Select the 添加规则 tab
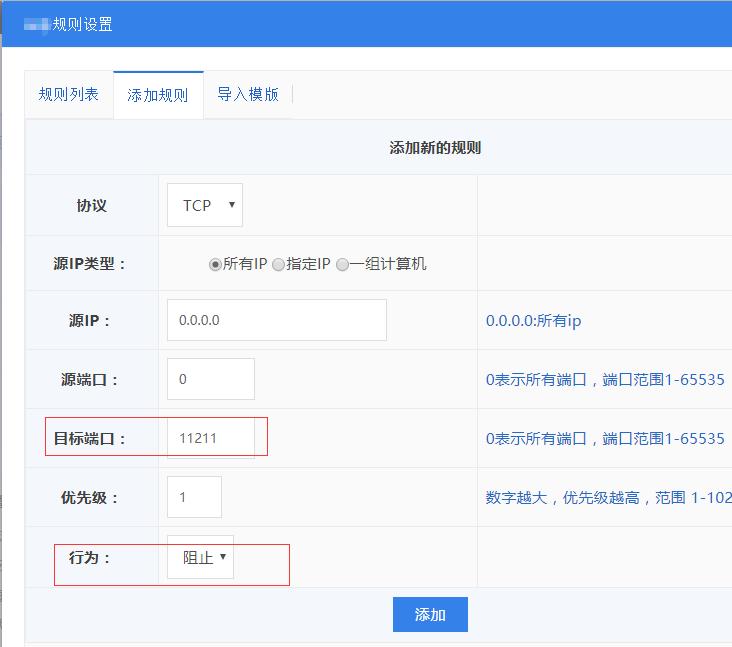 (x=157, y=96)
